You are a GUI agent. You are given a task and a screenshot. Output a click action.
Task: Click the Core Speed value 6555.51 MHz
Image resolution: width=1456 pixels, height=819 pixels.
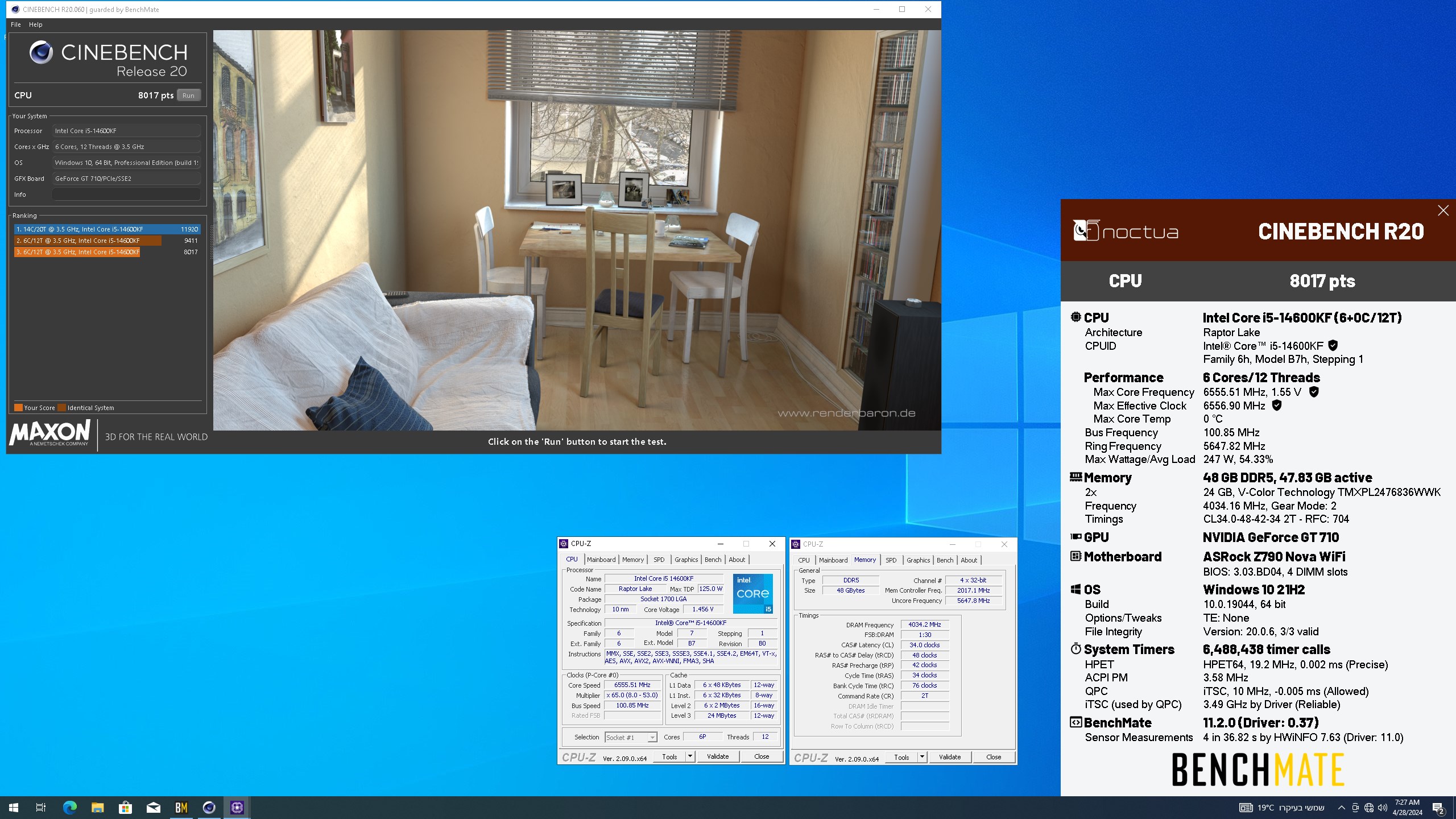coord(632,685)
